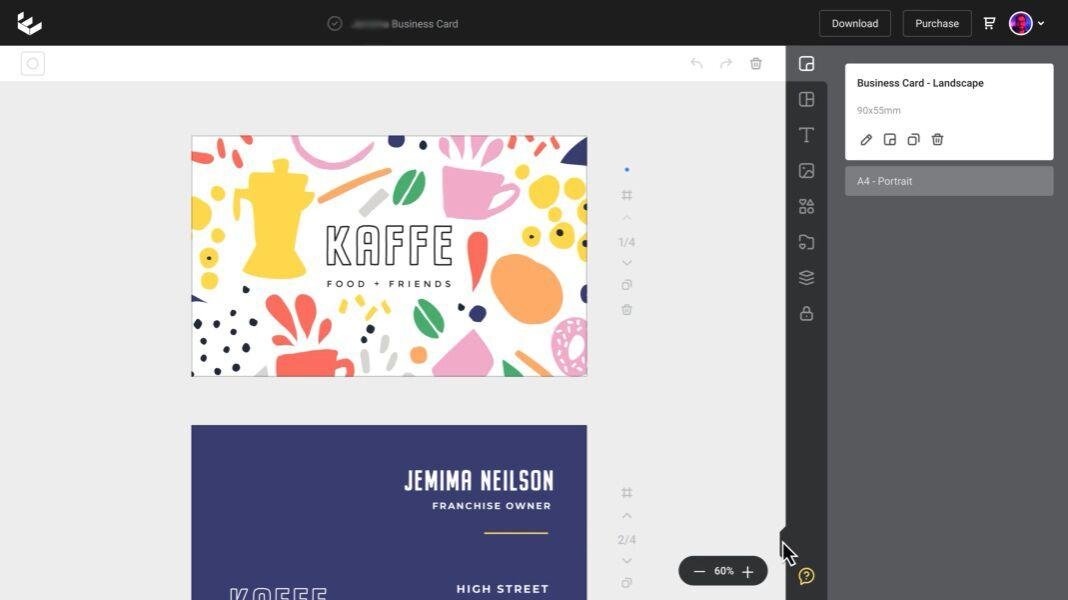Open the Shapes panel in the sidebar
This screenshot has height=600, width=1068.
806,206
